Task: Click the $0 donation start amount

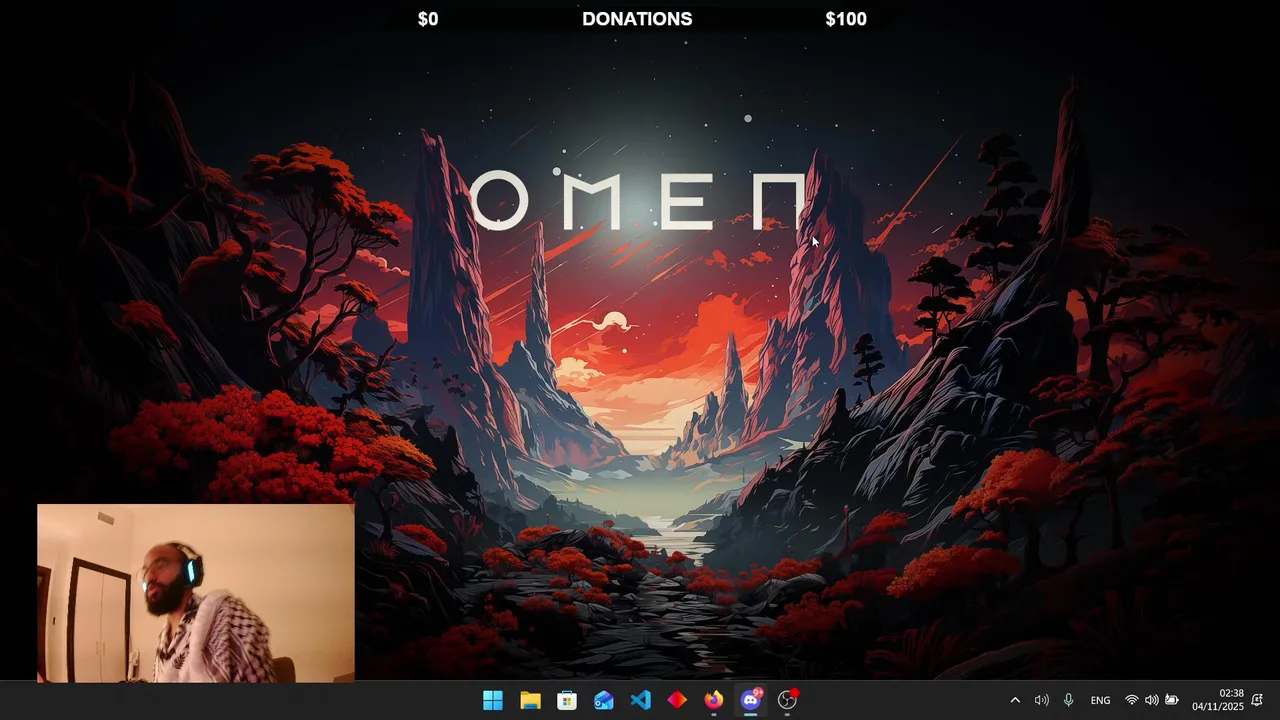Action: tap(428, 19)
